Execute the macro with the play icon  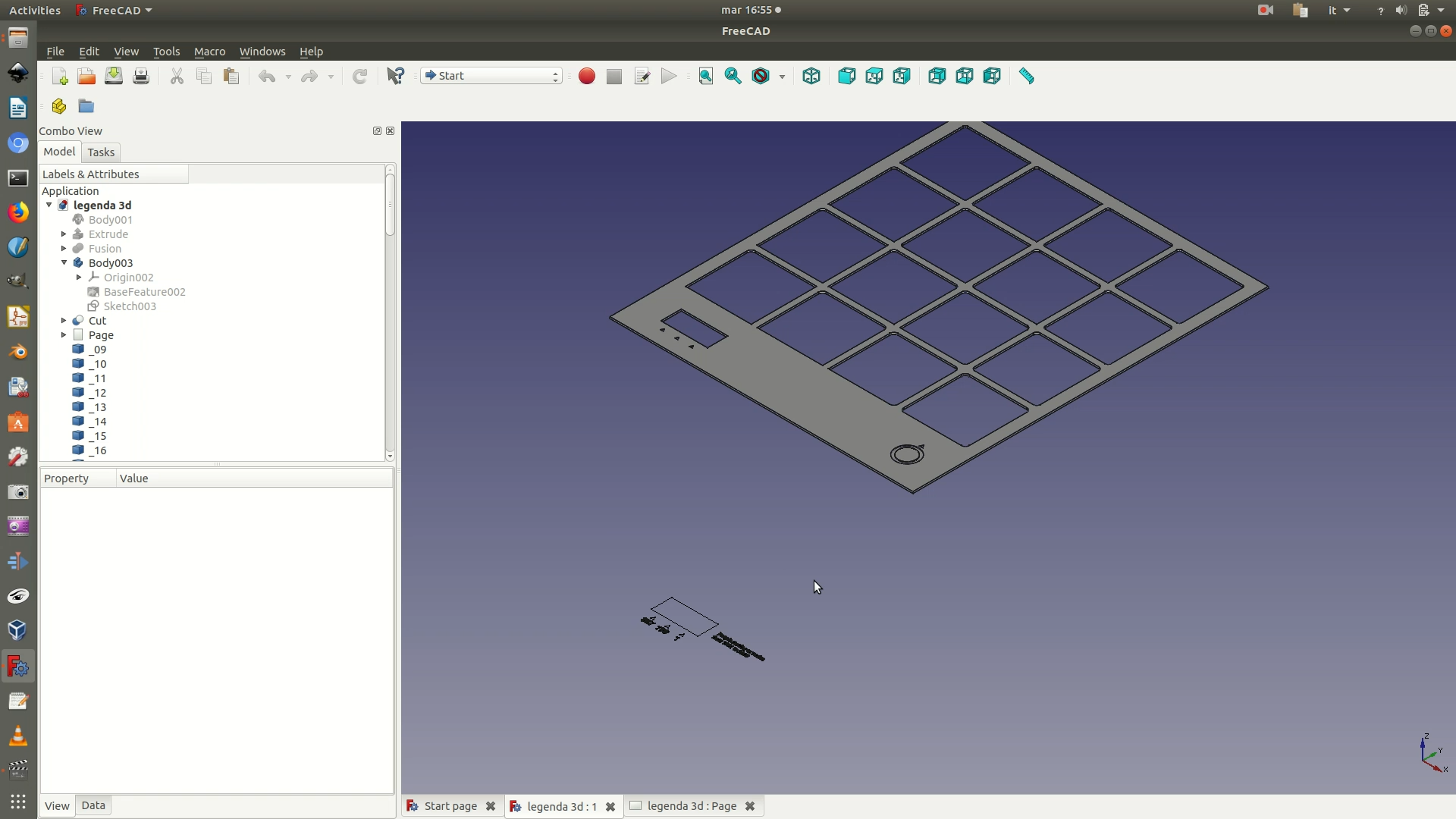(x=669, y=76)
